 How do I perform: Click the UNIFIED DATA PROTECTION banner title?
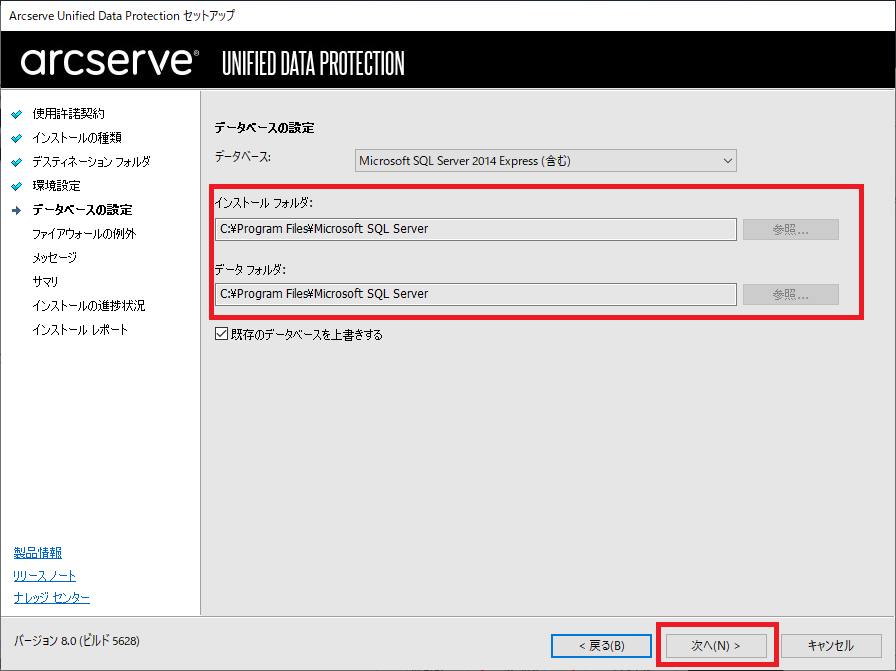tap(313, 63)
